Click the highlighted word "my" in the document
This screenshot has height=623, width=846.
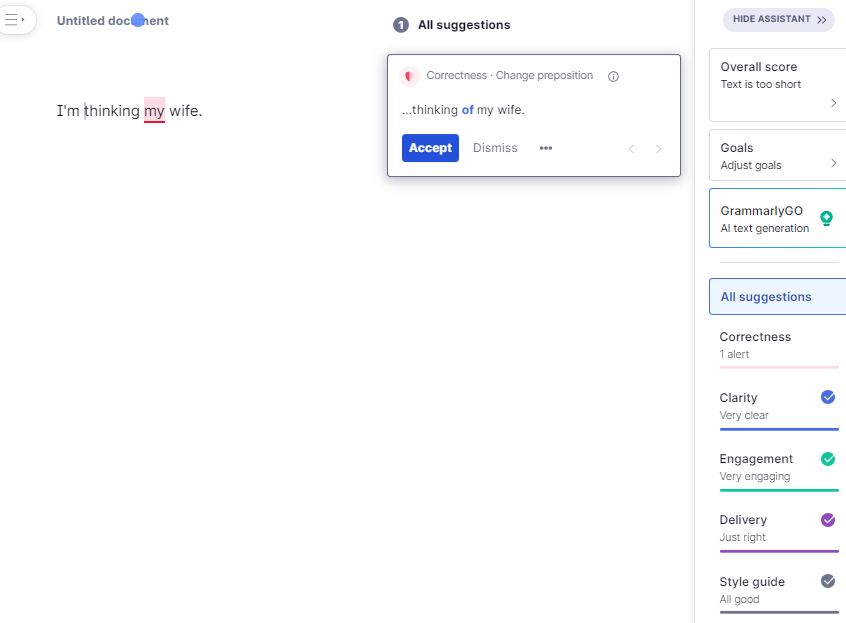pos(154,111)
